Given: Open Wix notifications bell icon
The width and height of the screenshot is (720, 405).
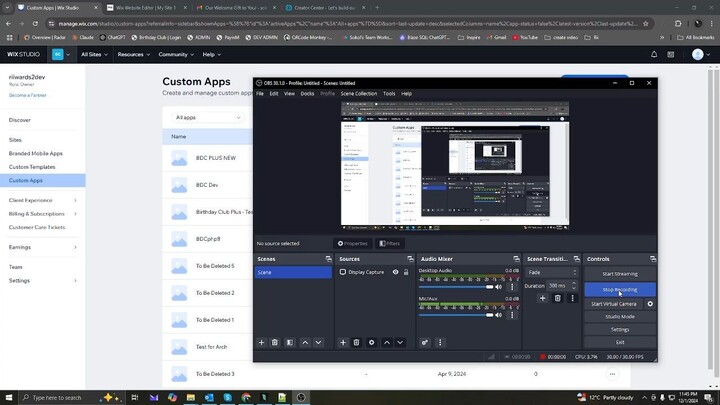Looking at the screenshot, I should 654,54.
